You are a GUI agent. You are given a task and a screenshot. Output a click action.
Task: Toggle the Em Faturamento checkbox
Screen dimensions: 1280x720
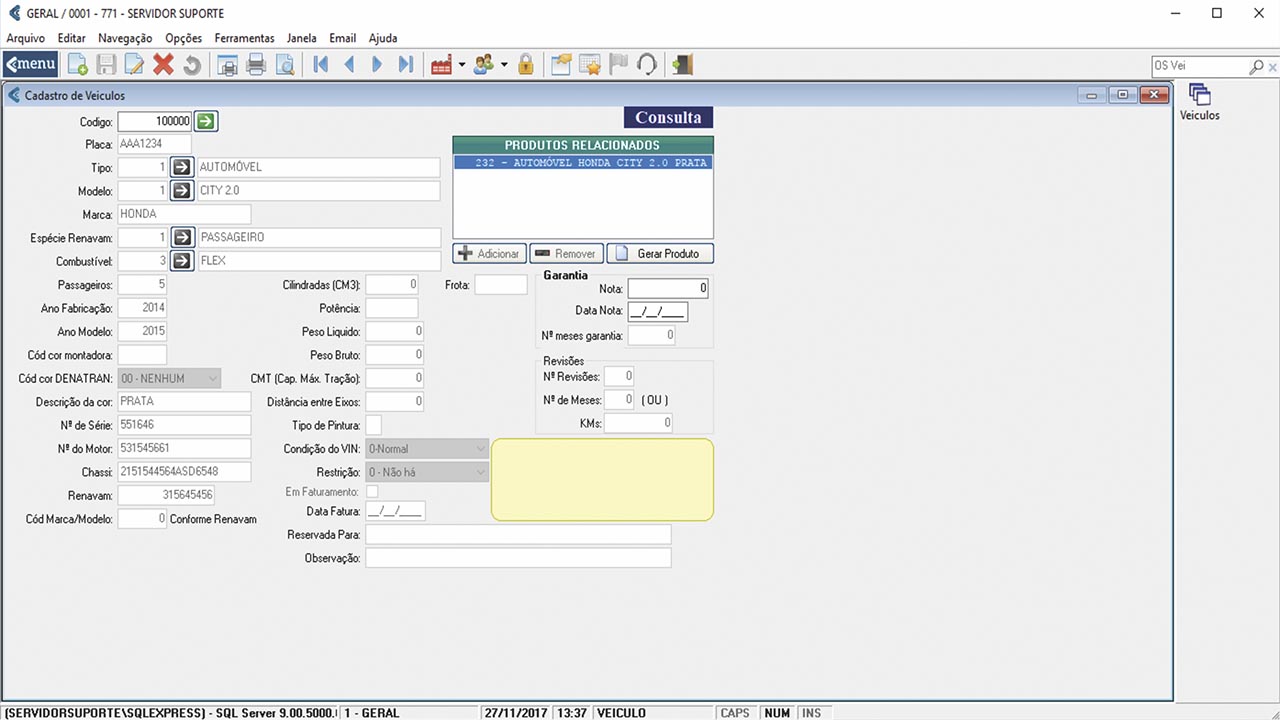[372, 491]
